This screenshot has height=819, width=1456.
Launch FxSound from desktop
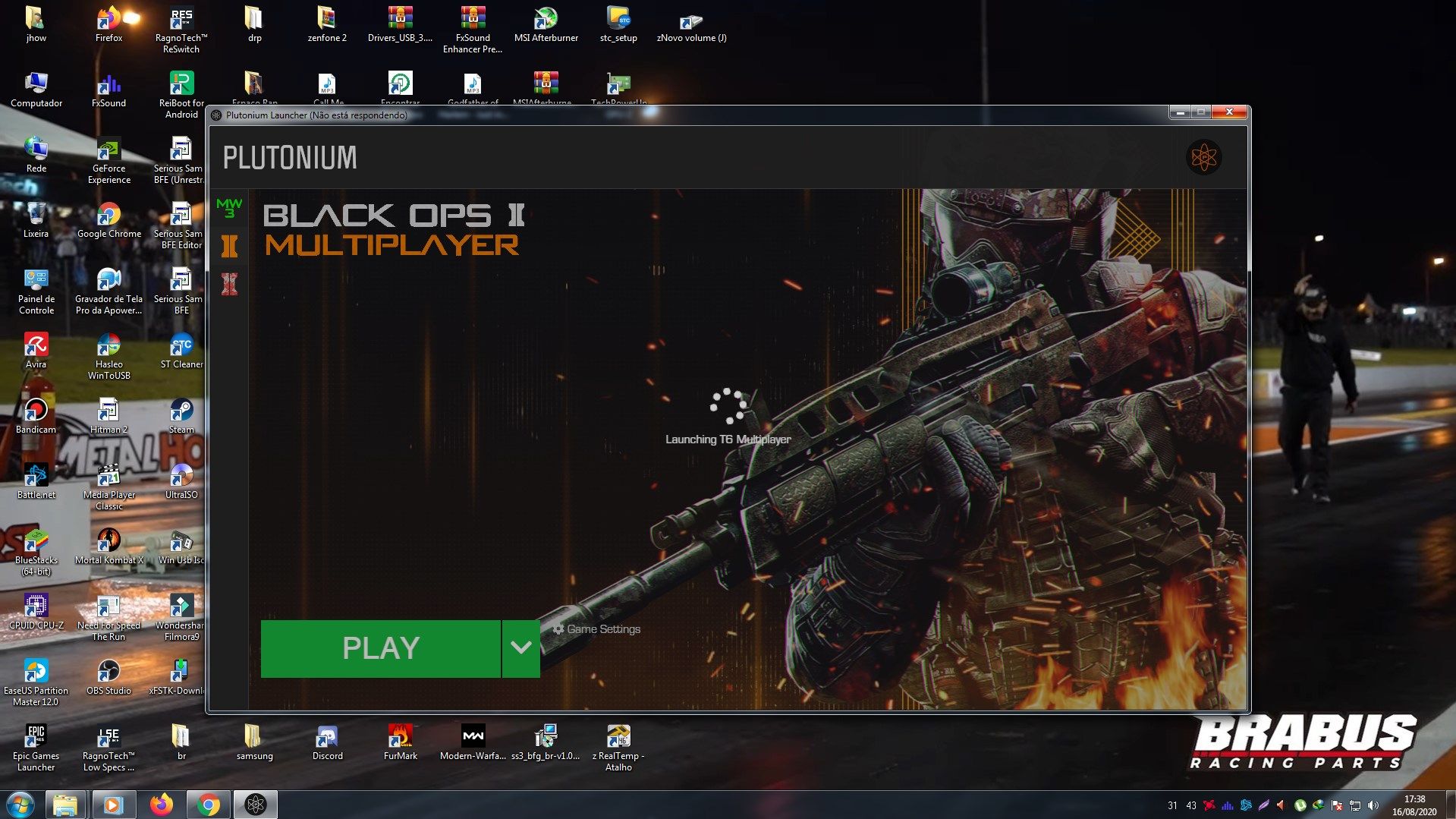108,90
